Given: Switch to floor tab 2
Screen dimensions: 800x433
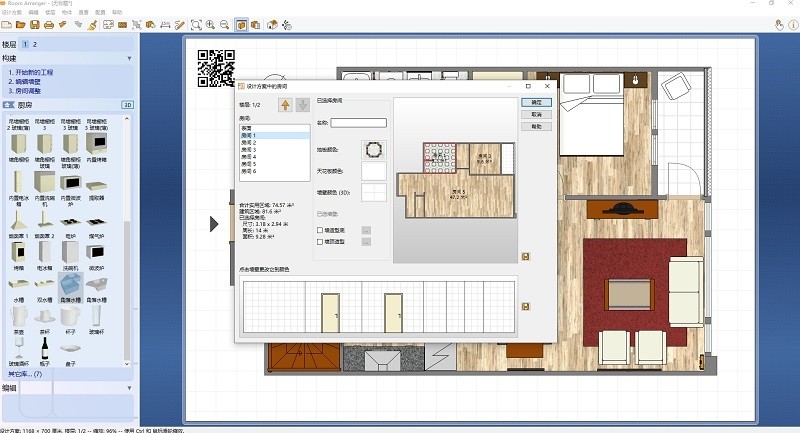Looking at the screenshot, I should coord(35,45).
